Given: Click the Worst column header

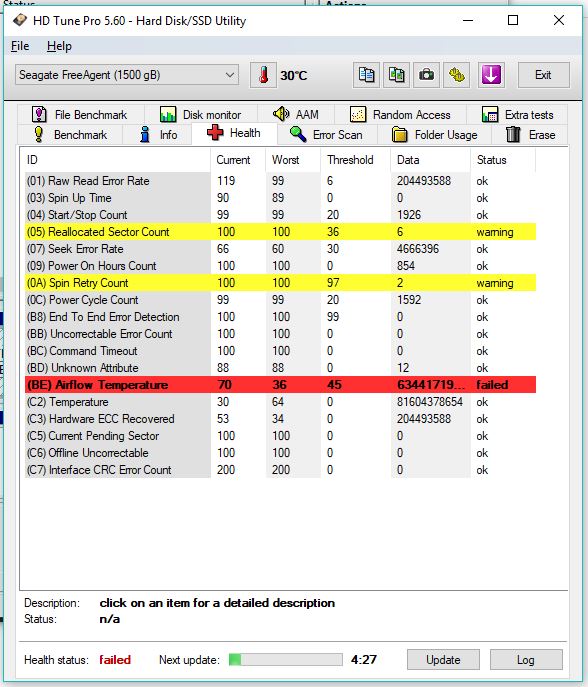Looking at the screenshot, I should click(293, 160).
